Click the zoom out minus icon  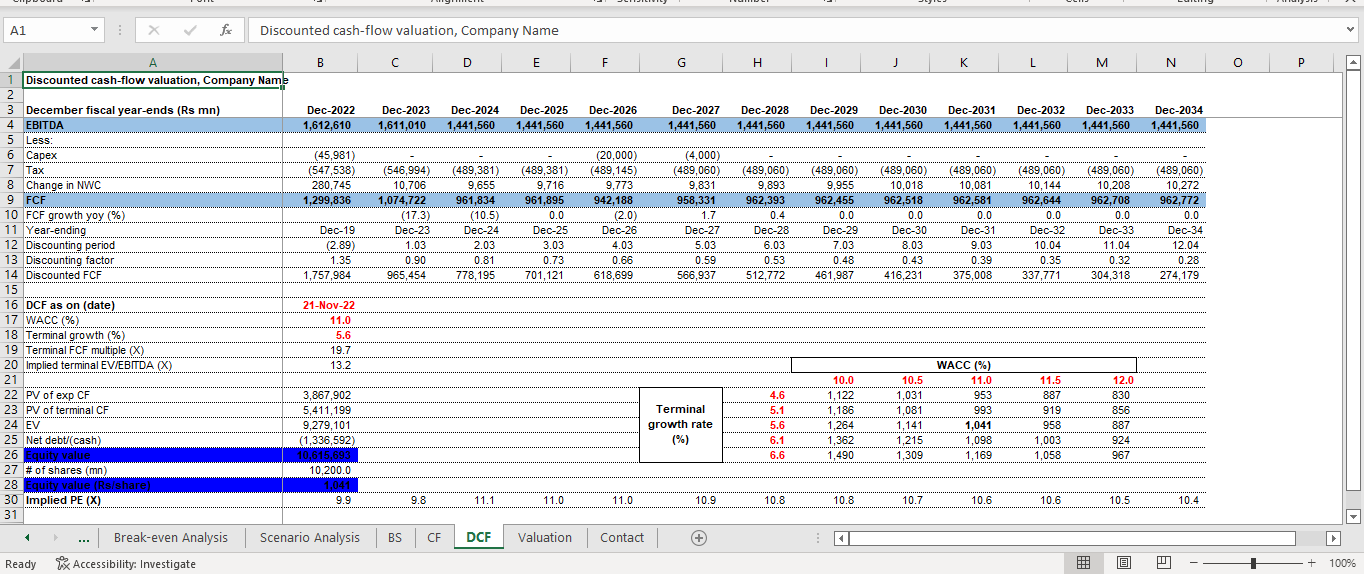coord(1193,563)
